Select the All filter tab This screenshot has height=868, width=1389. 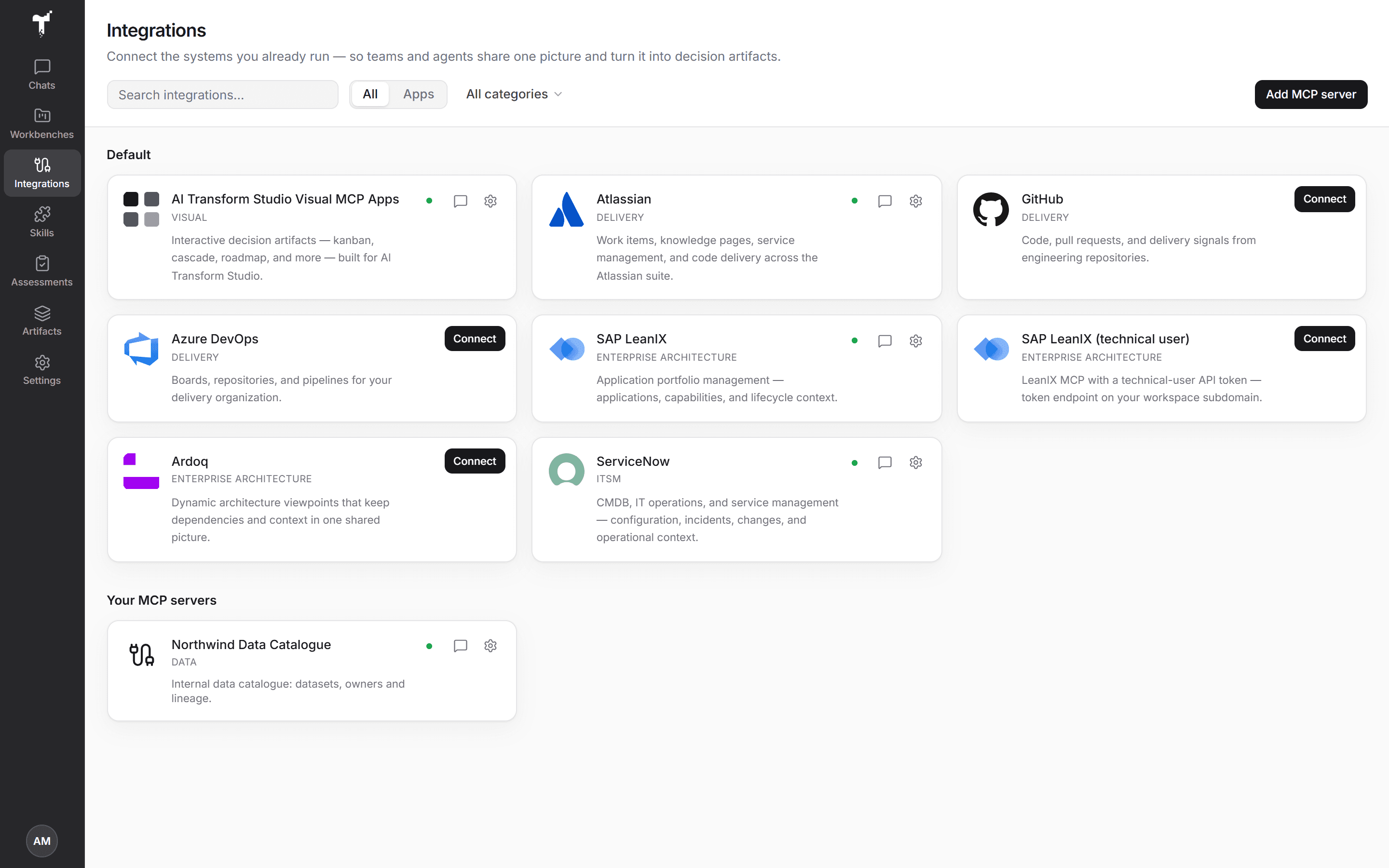(x=370, y=94)
